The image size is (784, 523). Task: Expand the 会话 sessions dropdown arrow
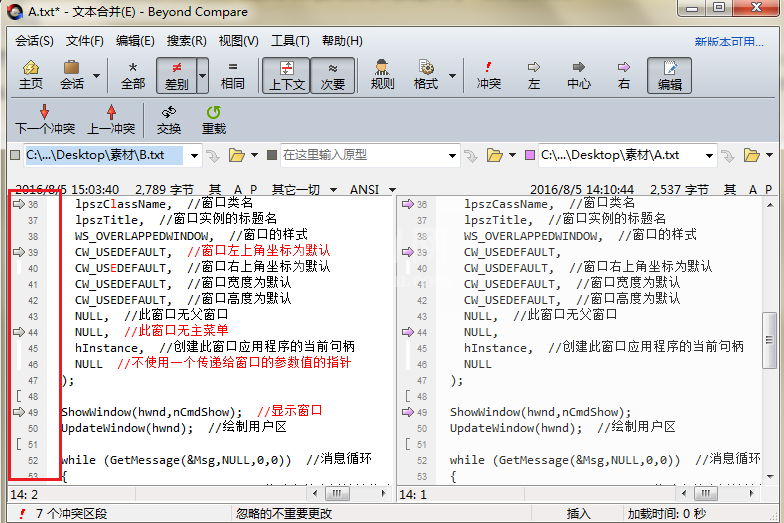click(x=96, y=76)
